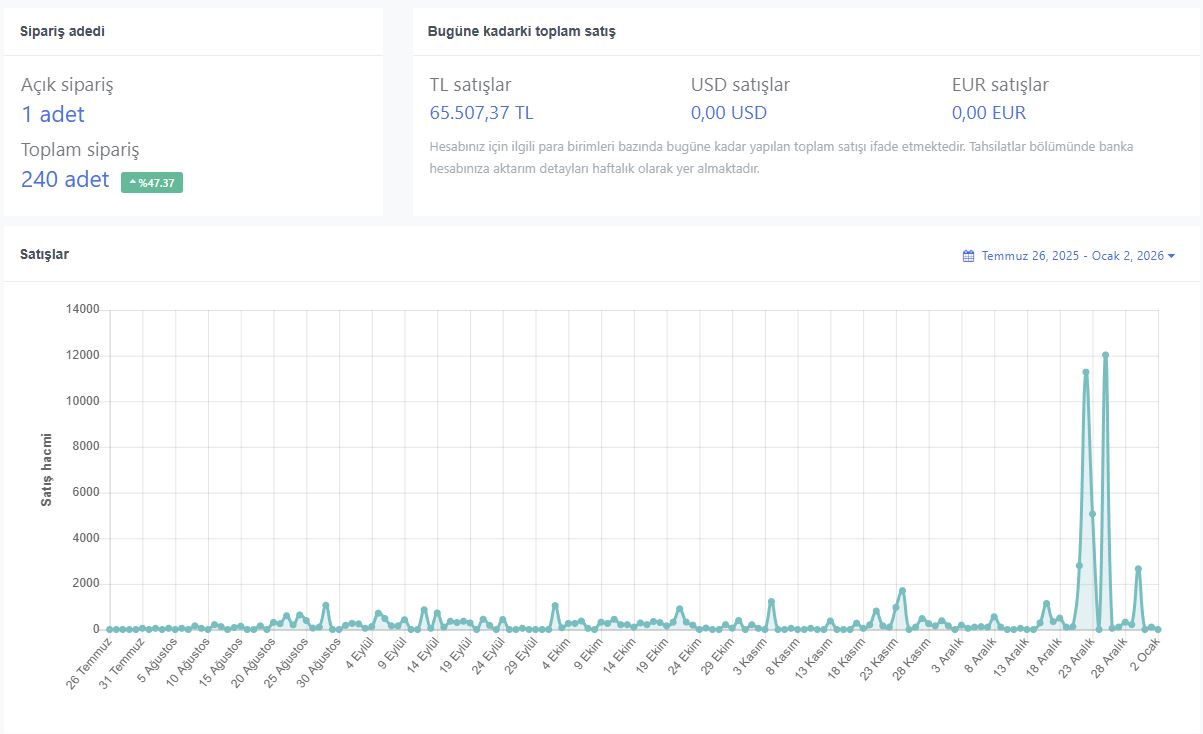
Task: Select the 240 adet total orders value
Action: [x=65, y=180]
